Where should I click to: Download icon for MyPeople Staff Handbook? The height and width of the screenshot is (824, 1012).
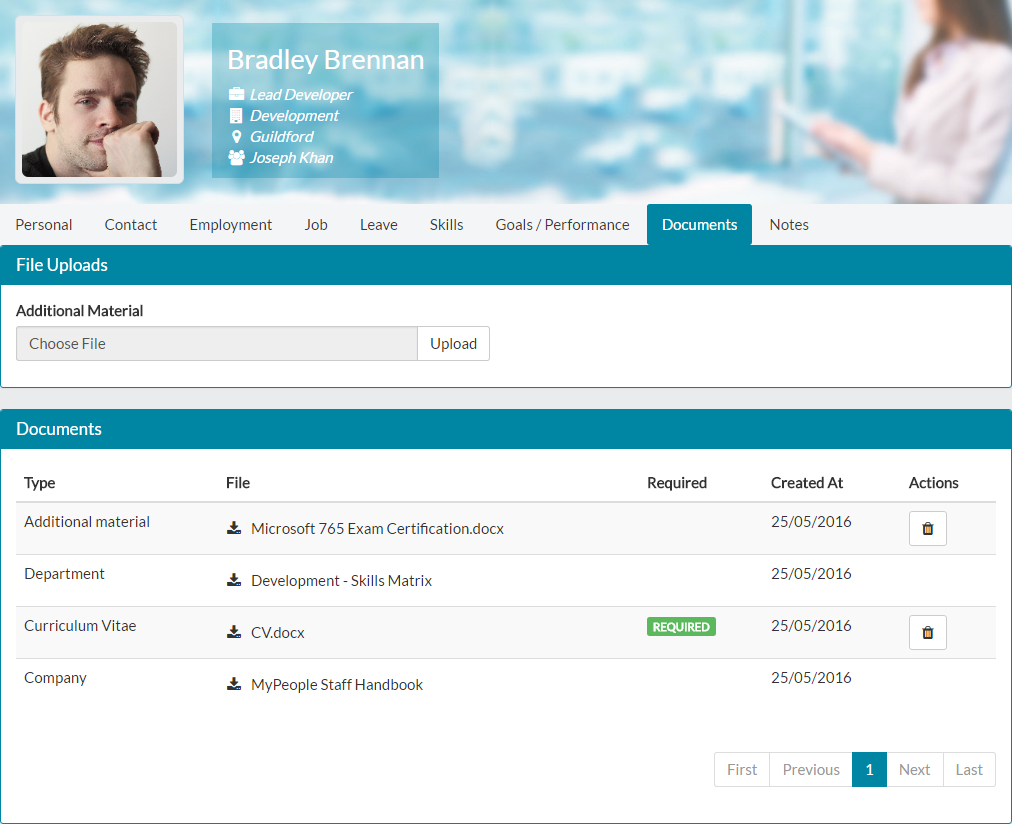pos(234,684)
